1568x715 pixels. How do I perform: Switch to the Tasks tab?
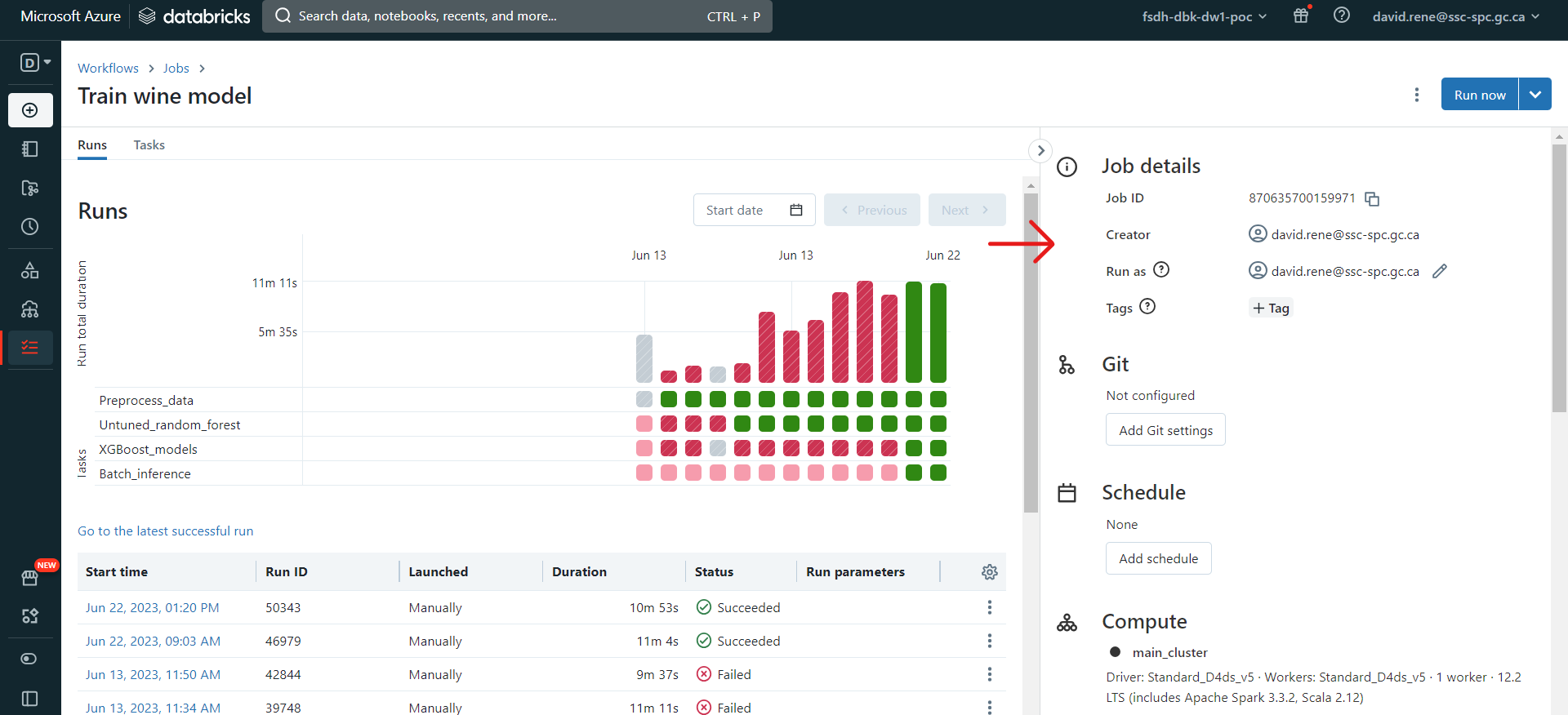click(x=149, y=145)
